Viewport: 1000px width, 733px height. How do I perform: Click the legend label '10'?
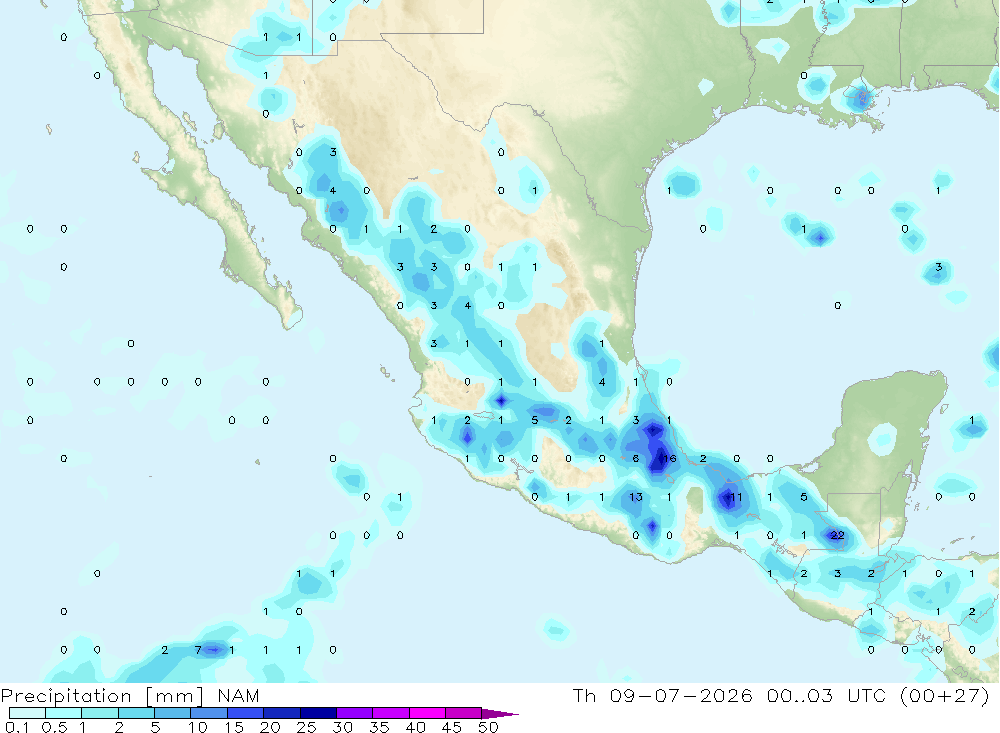198,727
